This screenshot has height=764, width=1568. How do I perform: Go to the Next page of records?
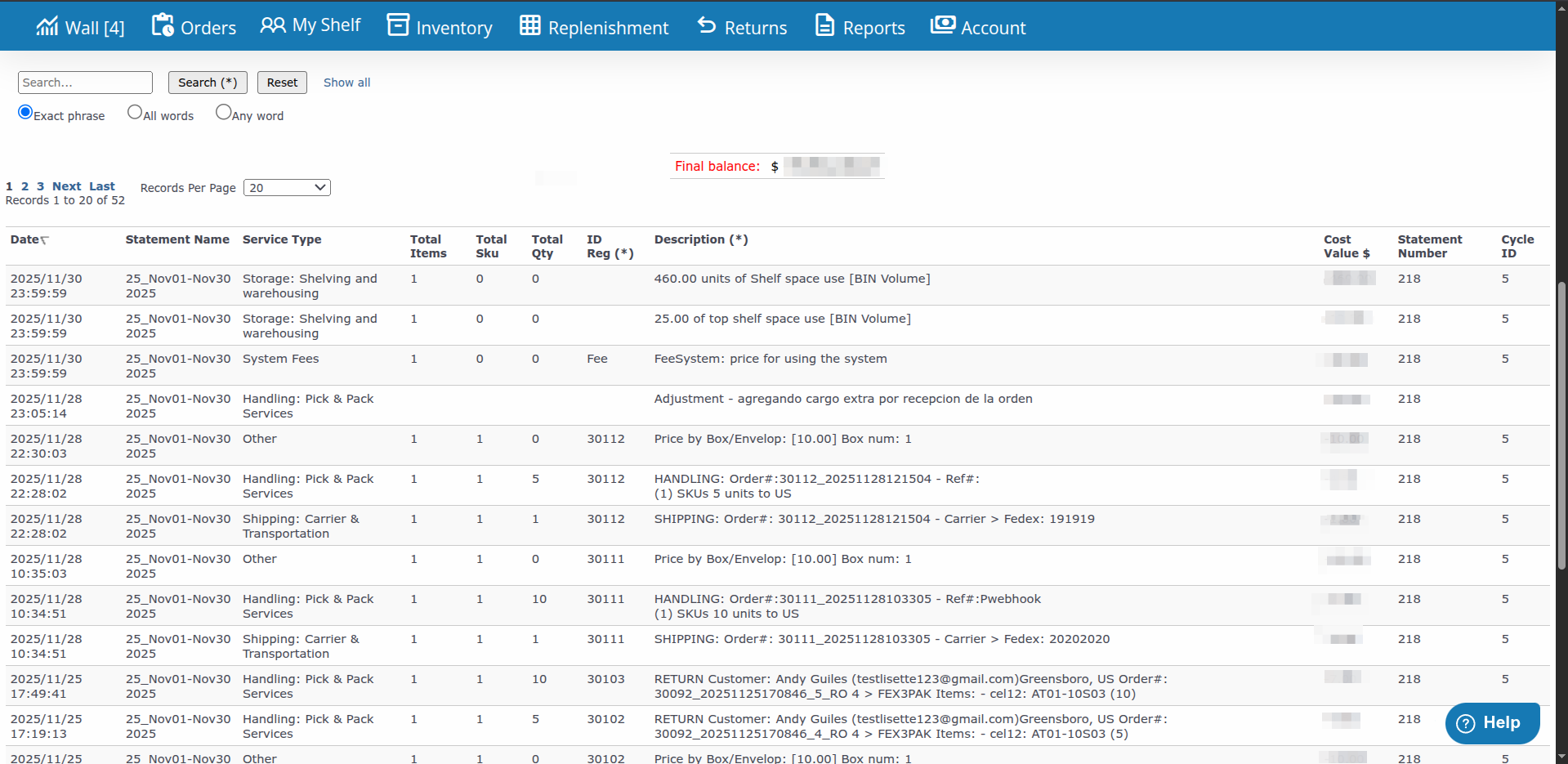(66, 186)
